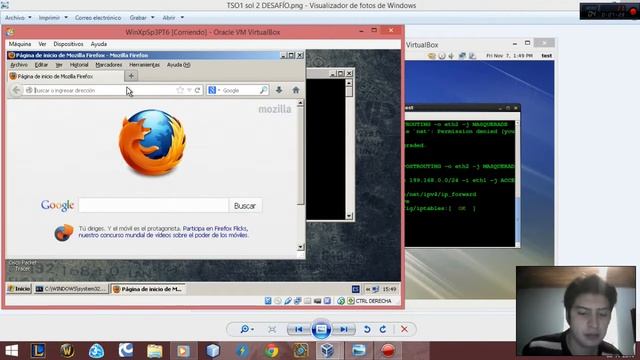640x360 pixels.
Task: Click Correo electrónico in Photo Viewer
Action: [98, 18]
